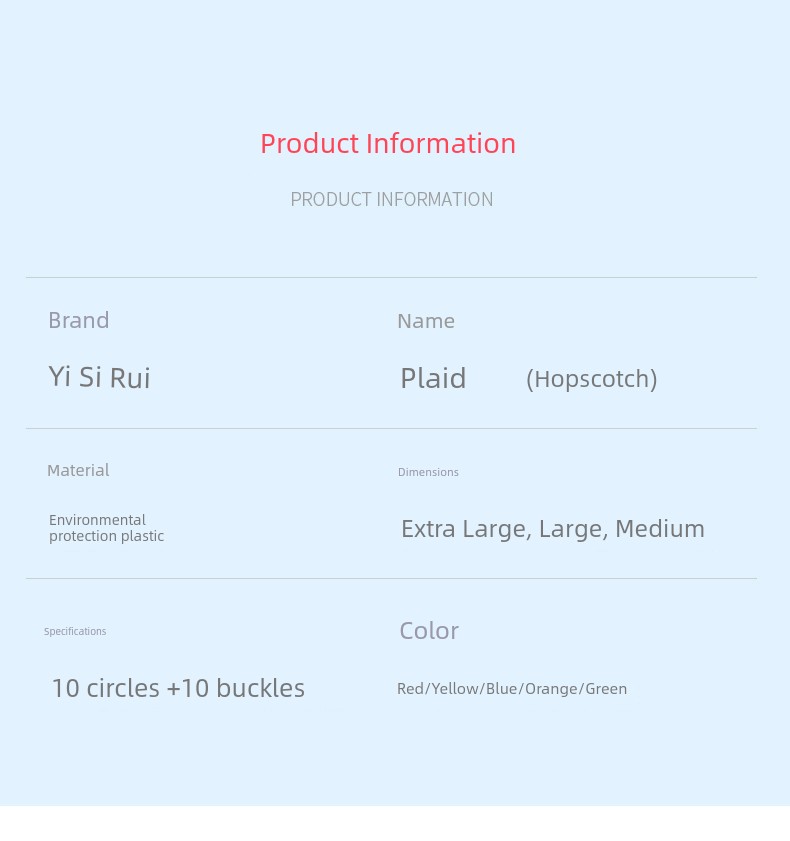
Task: Click the Green color option text
Action: 606,689
